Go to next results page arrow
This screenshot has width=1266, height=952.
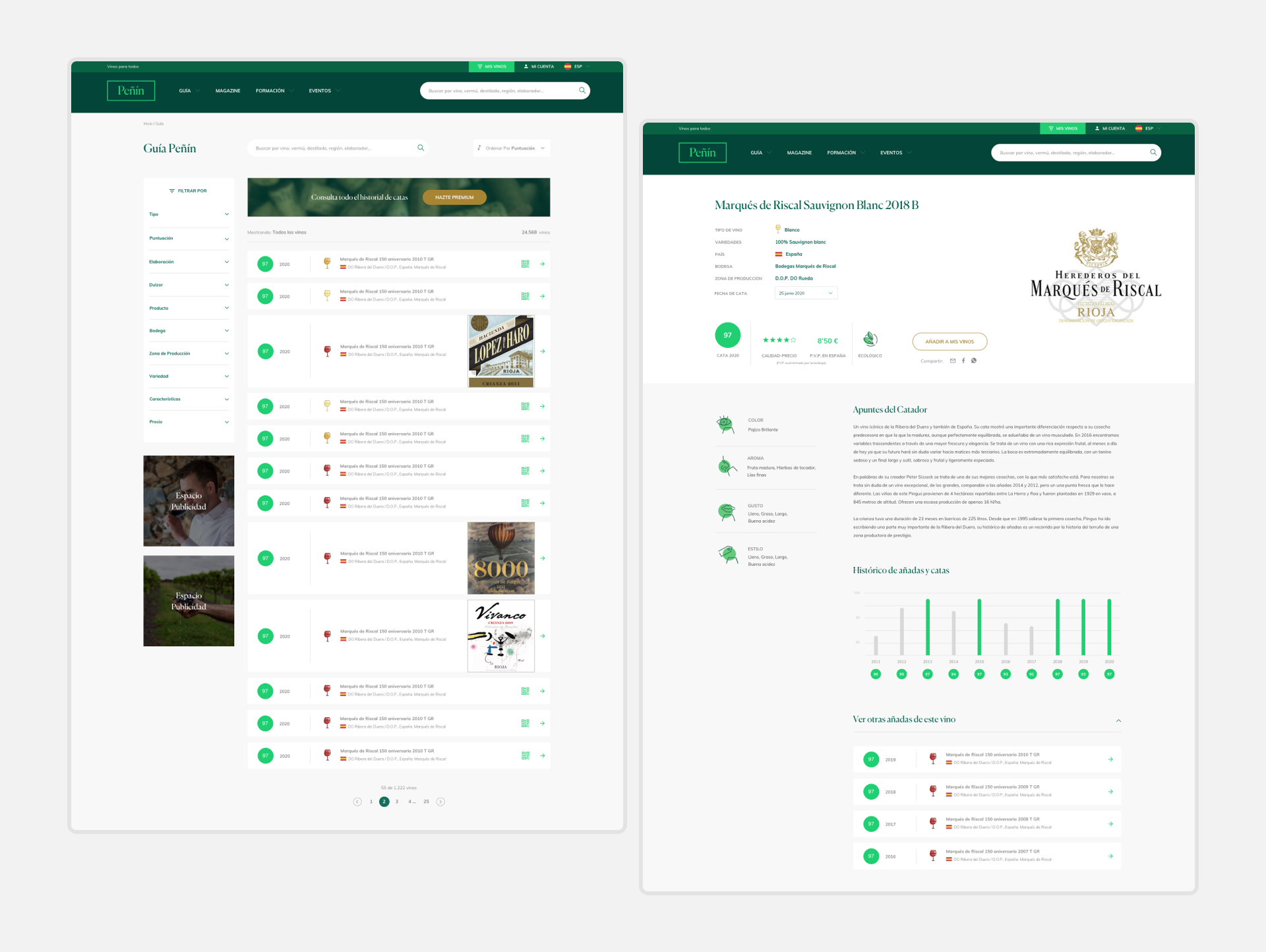point(440,802)
